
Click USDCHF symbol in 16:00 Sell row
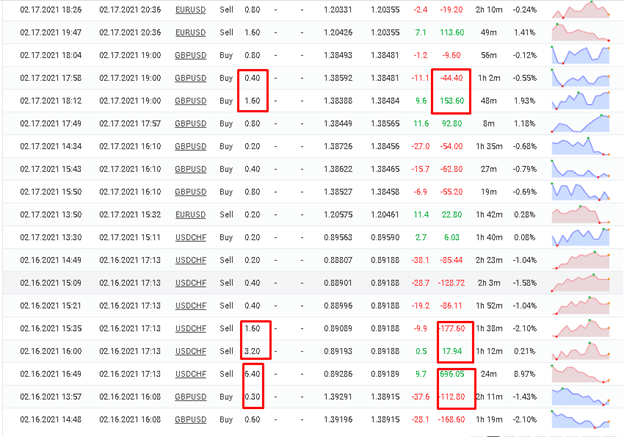(x=190, y=351)
